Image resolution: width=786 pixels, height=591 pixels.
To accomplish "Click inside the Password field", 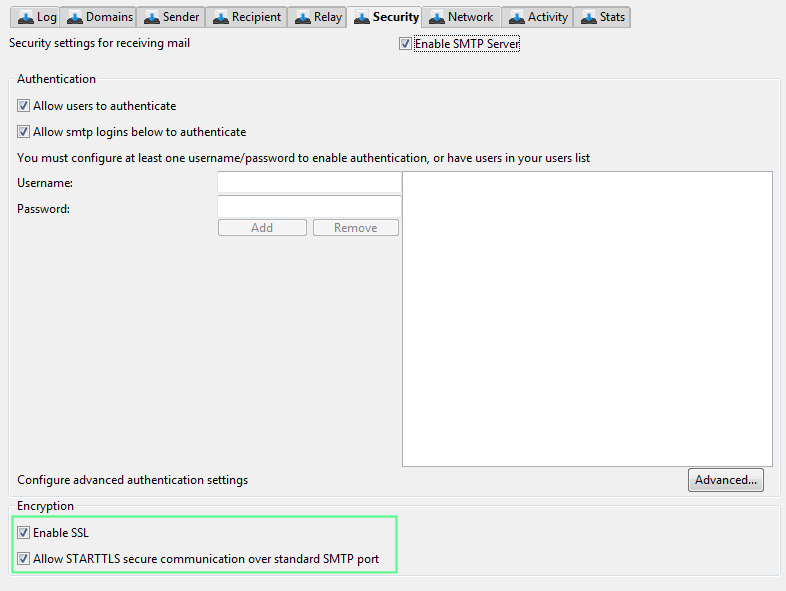I will click(309, 207).
